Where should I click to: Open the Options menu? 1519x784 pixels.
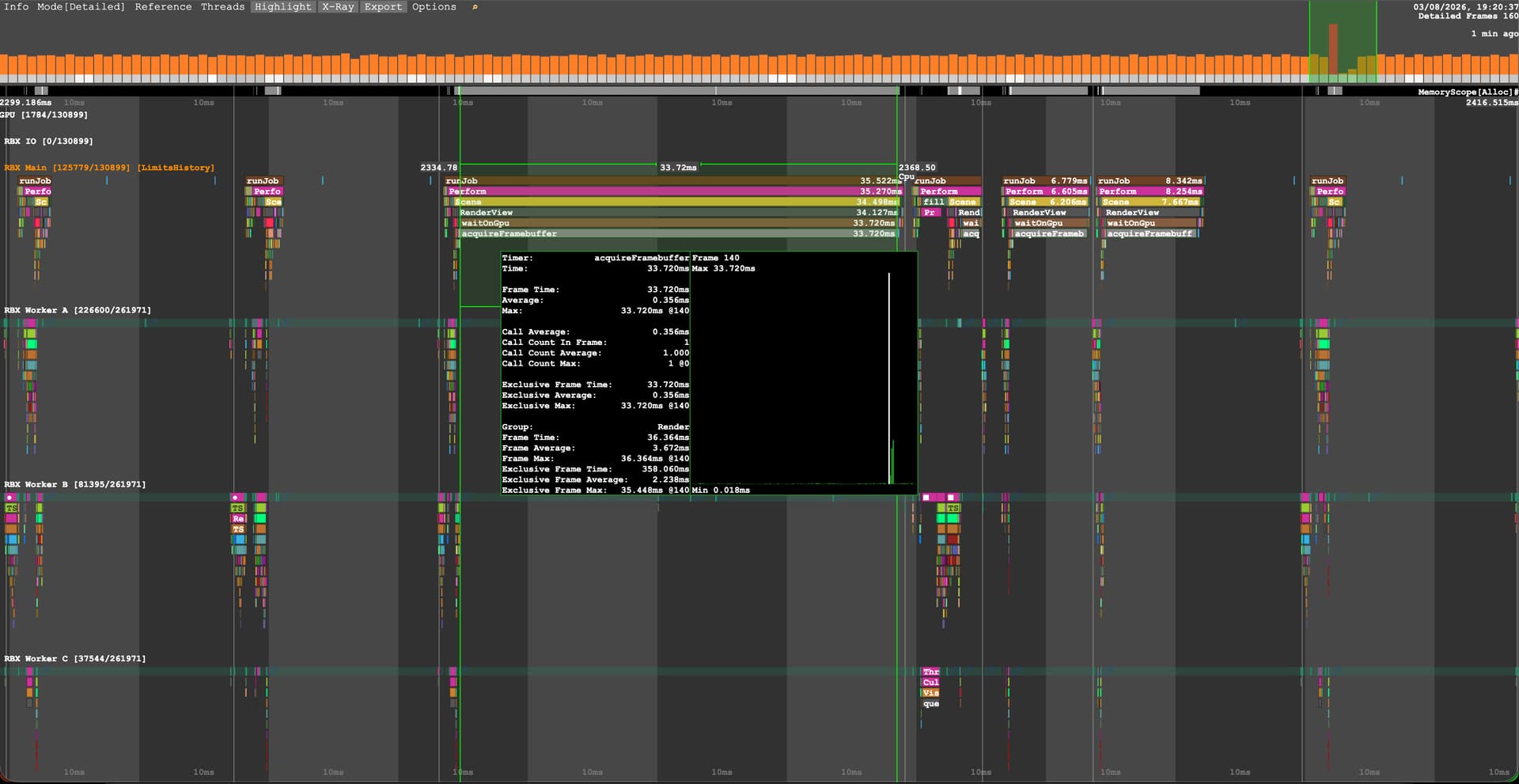coord(434,6)
